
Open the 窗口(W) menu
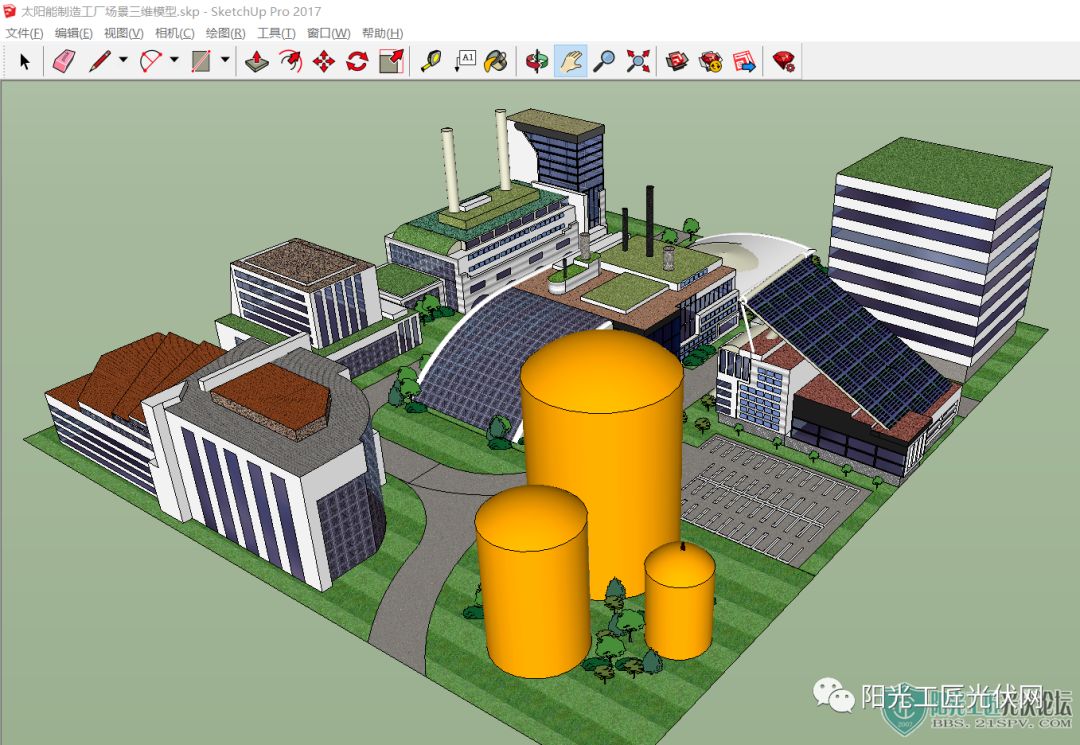click(328, 33)
